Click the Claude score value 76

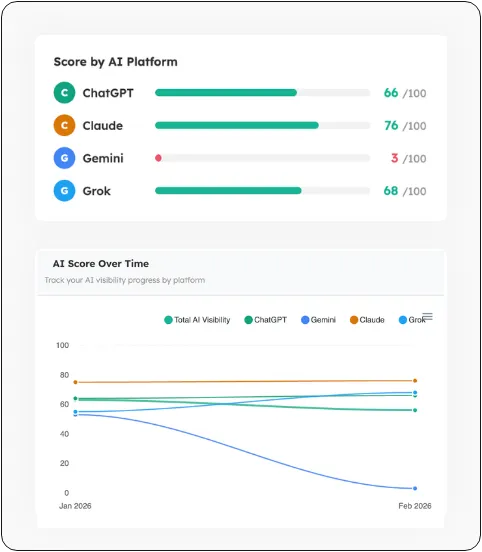click(x=391, y=126)
